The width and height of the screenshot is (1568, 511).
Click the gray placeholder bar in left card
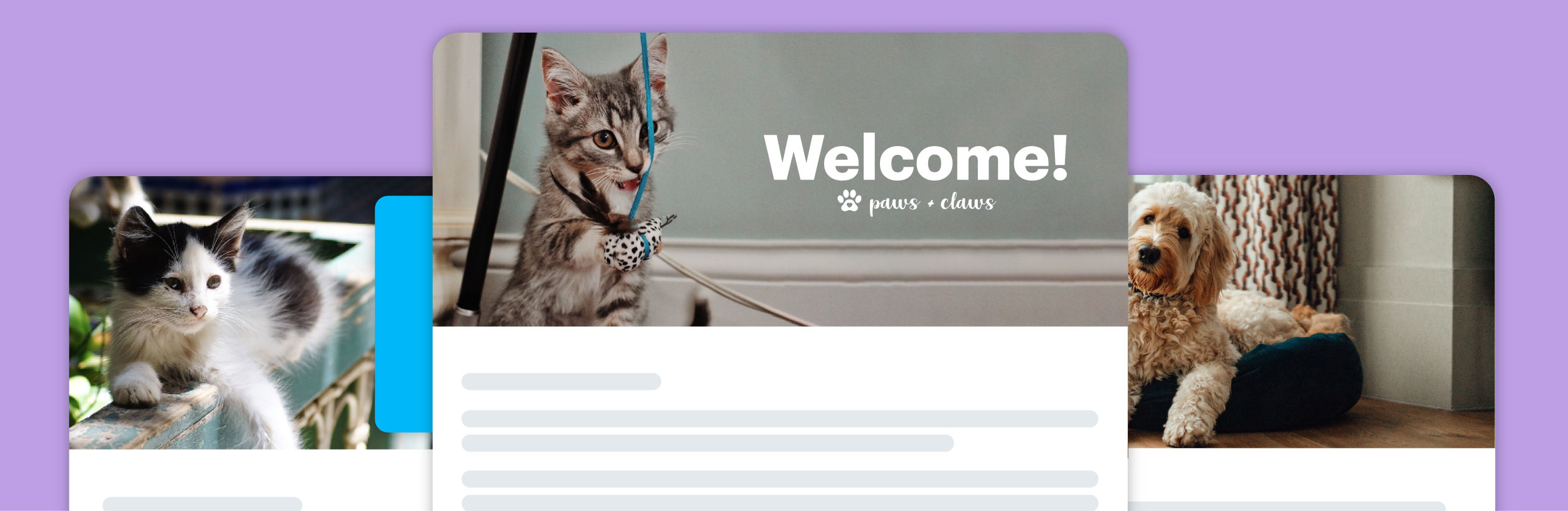pos(202,504)
